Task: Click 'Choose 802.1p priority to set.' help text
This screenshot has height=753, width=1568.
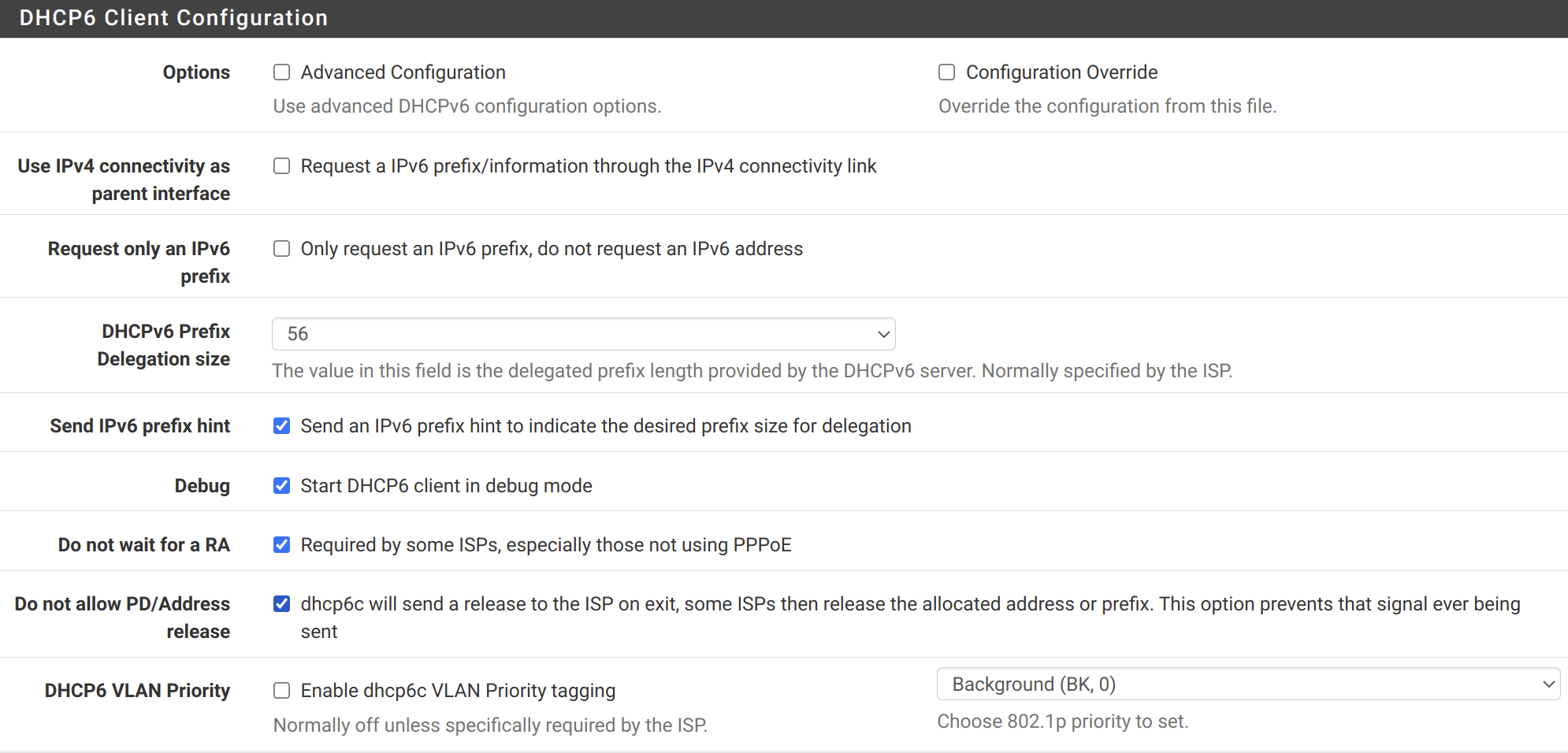Action: pos(1062,721)
